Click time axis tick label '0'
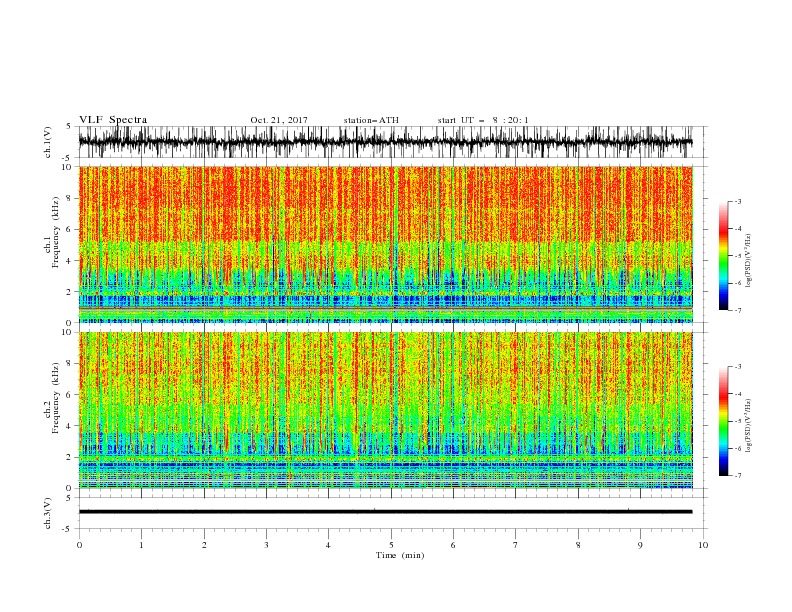This screenshot has height=612, width=792. coord(79,545)
